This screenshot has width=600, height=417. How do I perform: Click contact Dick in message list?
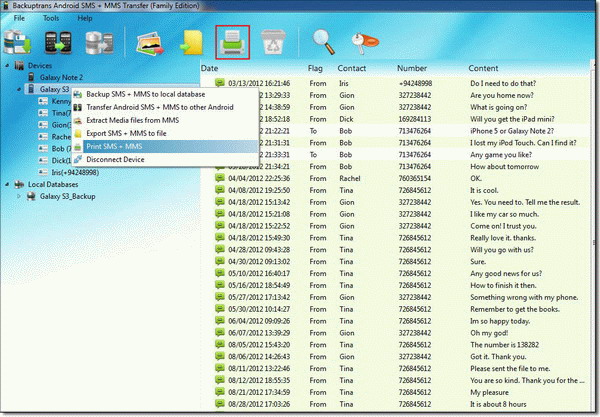click(346, 119)
